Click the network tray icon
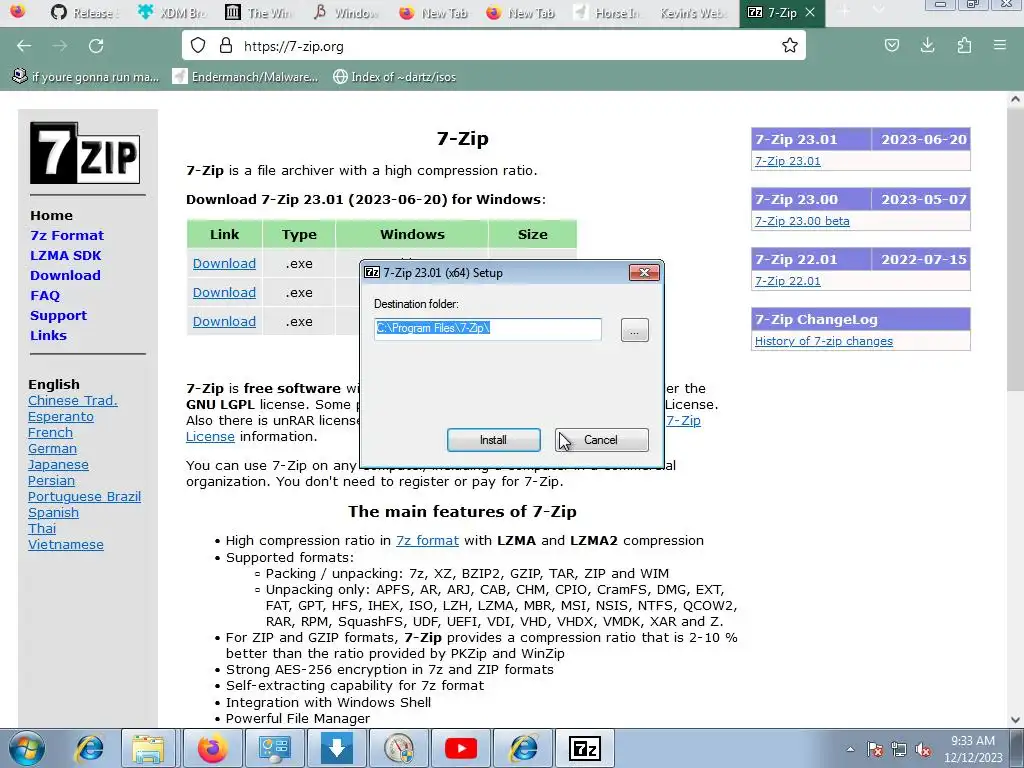This screenshot has height=768, width=1024. point(899,750)
